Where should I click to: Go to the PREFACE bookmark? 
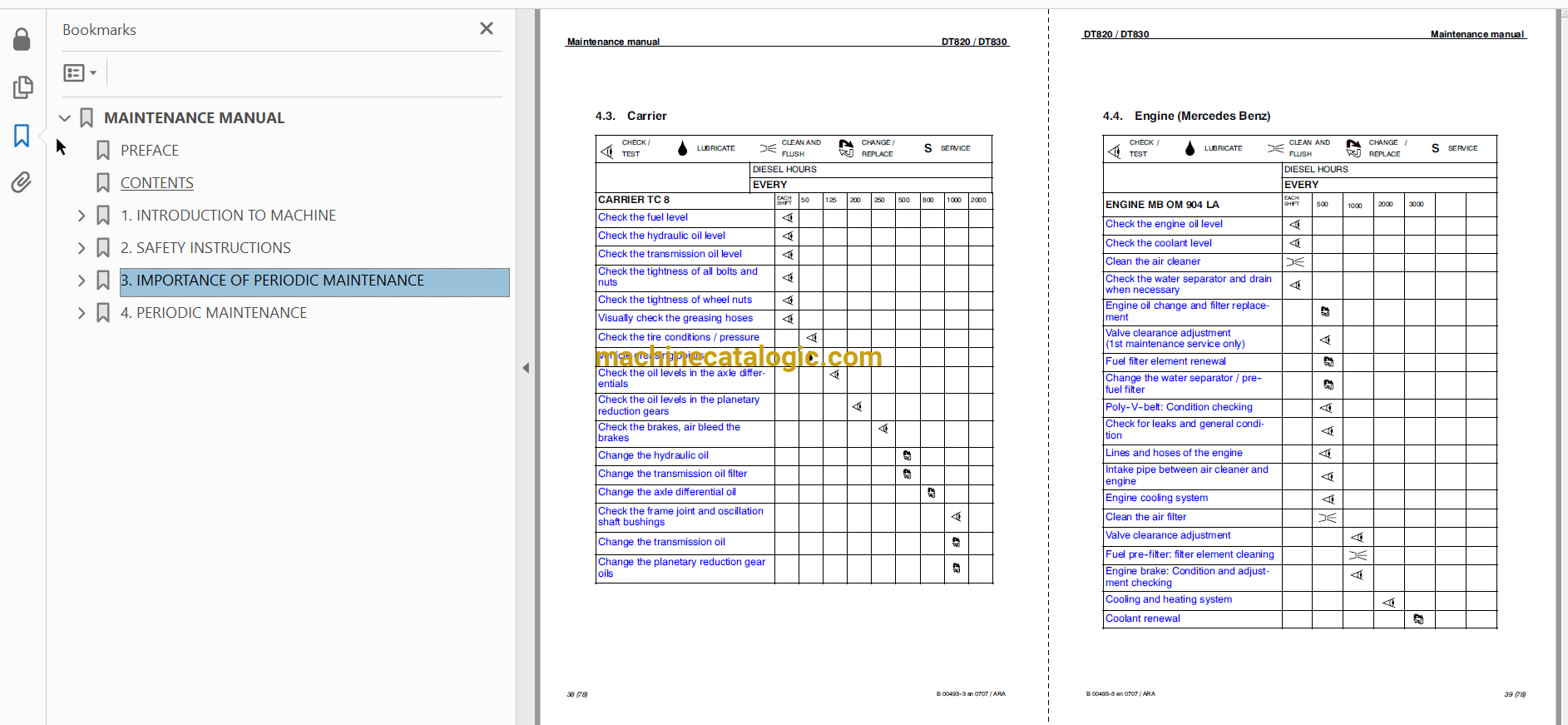pyautogui.click(x=150, y=151)
